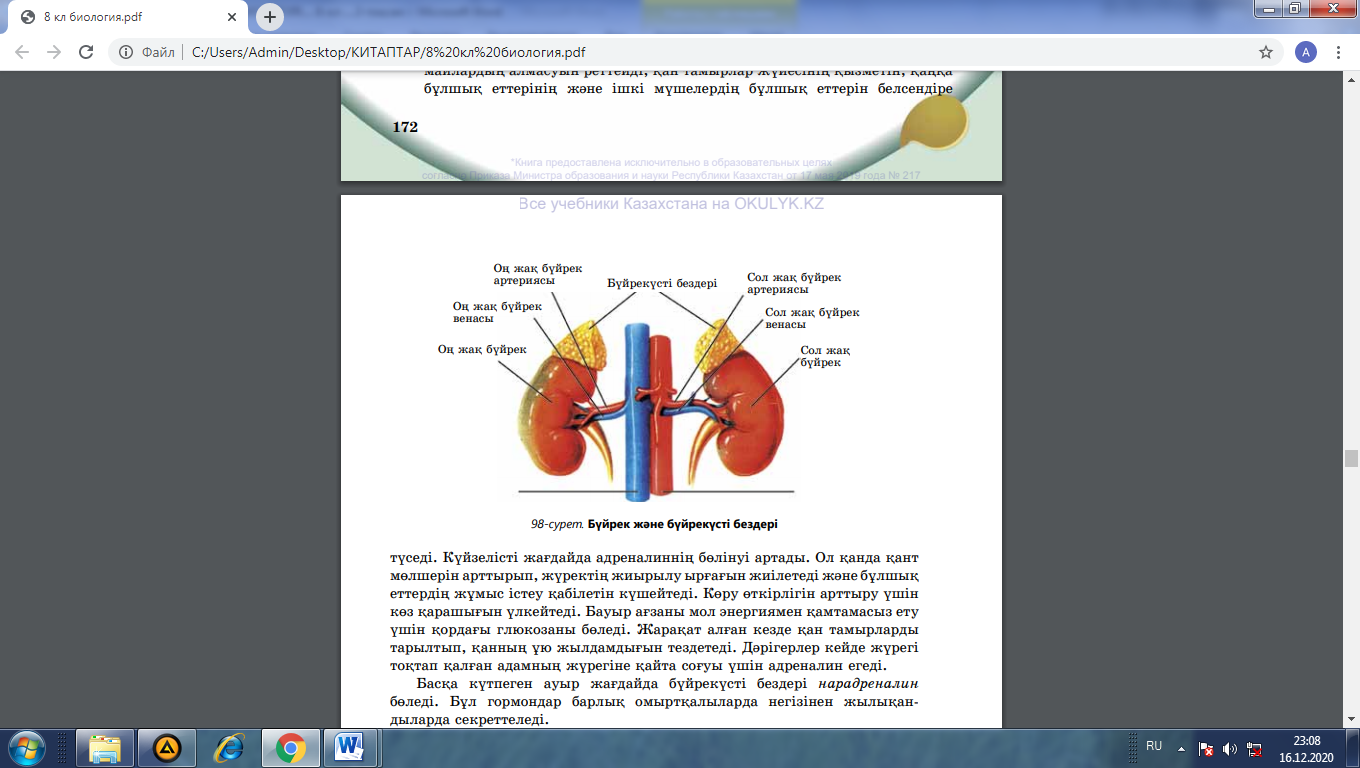Open the network status tray icon

click(x=1254, y=748)
